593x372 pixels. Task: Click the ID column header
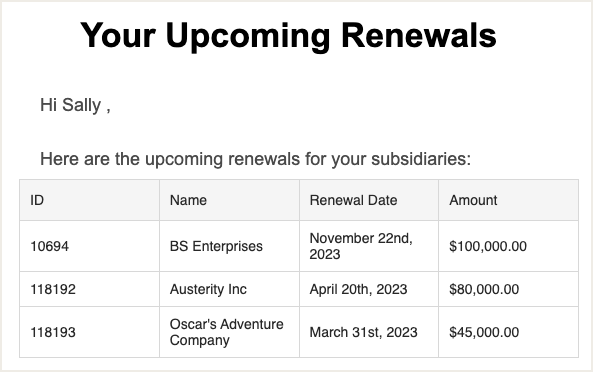coord(90,200)
